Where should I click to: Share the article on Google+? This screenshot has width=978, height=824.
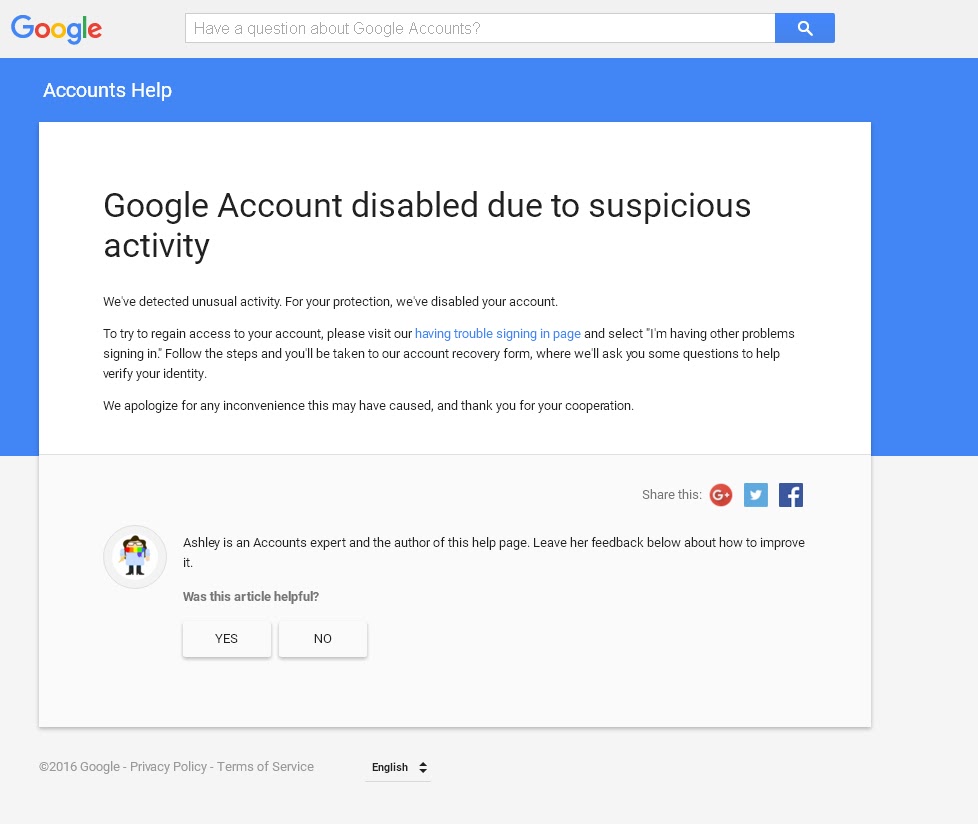[720, 495]
